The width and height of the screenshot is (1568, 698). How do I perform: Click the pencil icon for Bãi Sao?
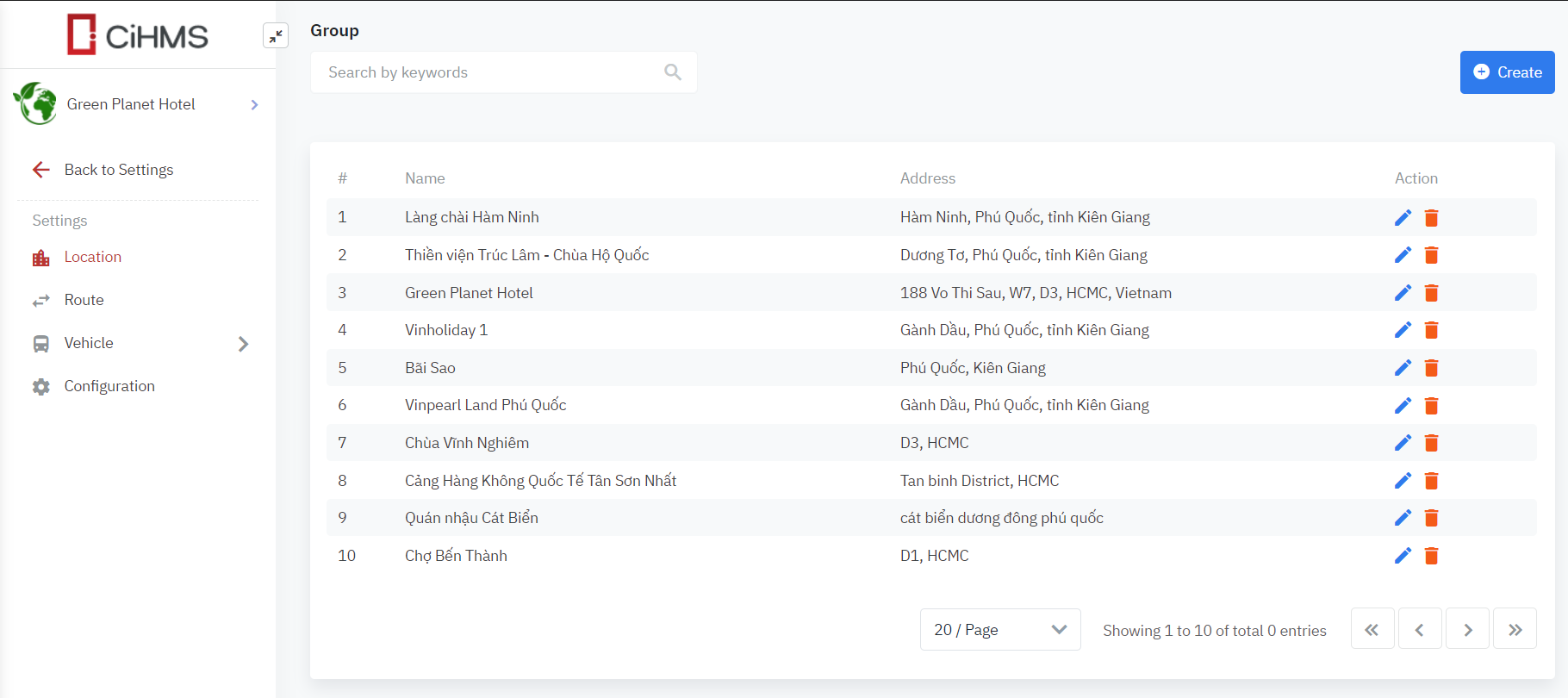click(1403, 368)
